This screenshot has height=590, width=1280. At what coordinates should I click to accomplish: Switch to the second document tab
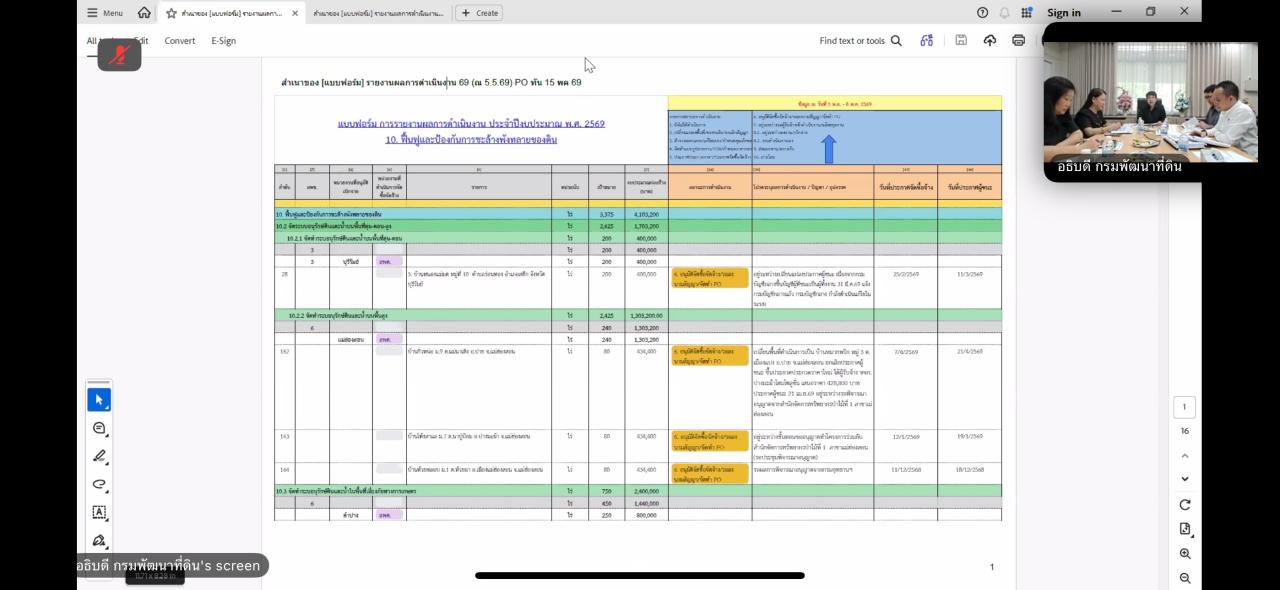(x=378, y=13)
